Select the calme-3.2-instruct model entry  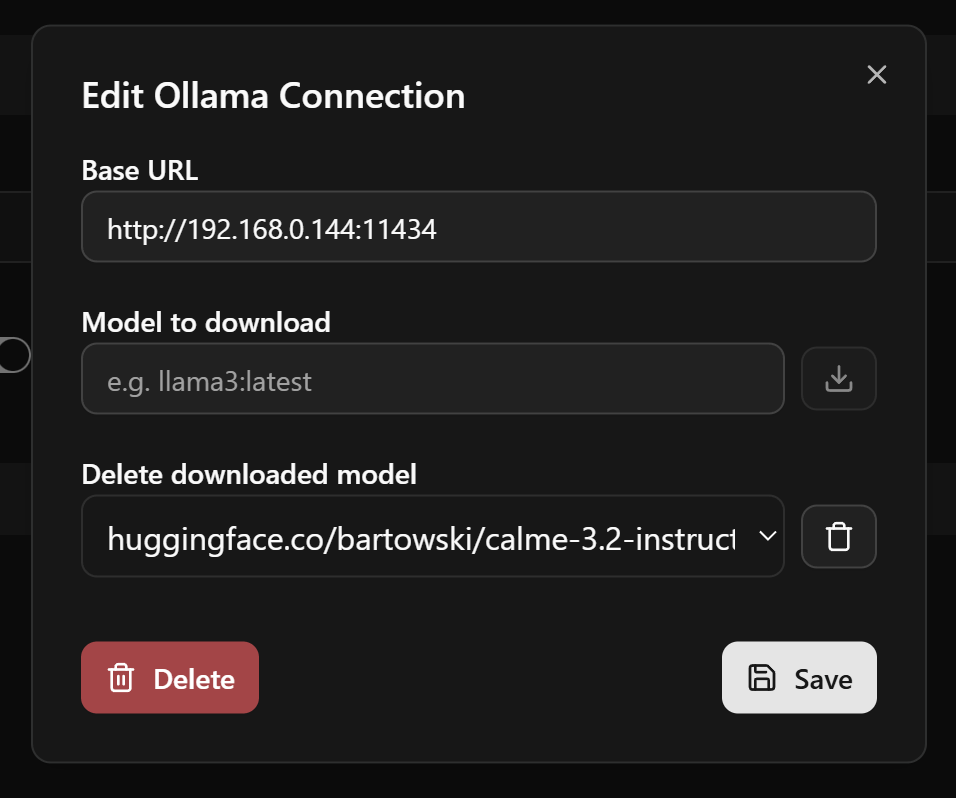(x=420, y=536)
